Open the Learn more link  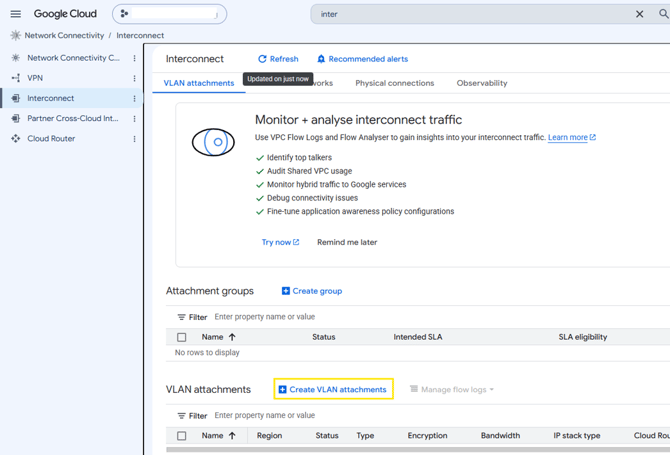[x=572, y=137]
